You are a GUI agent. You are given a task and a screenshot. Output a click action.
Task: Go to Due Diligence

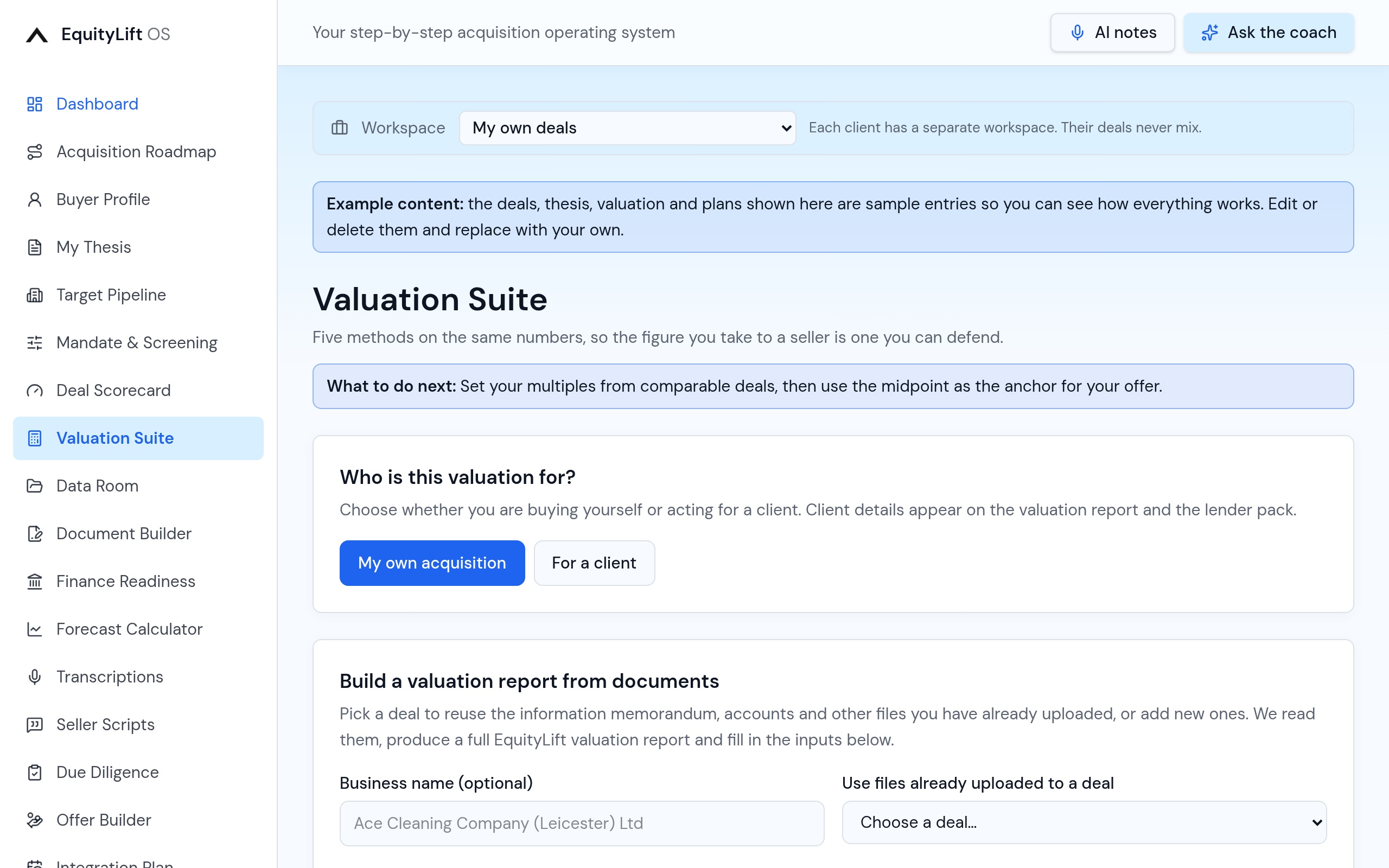coord(138,772)
